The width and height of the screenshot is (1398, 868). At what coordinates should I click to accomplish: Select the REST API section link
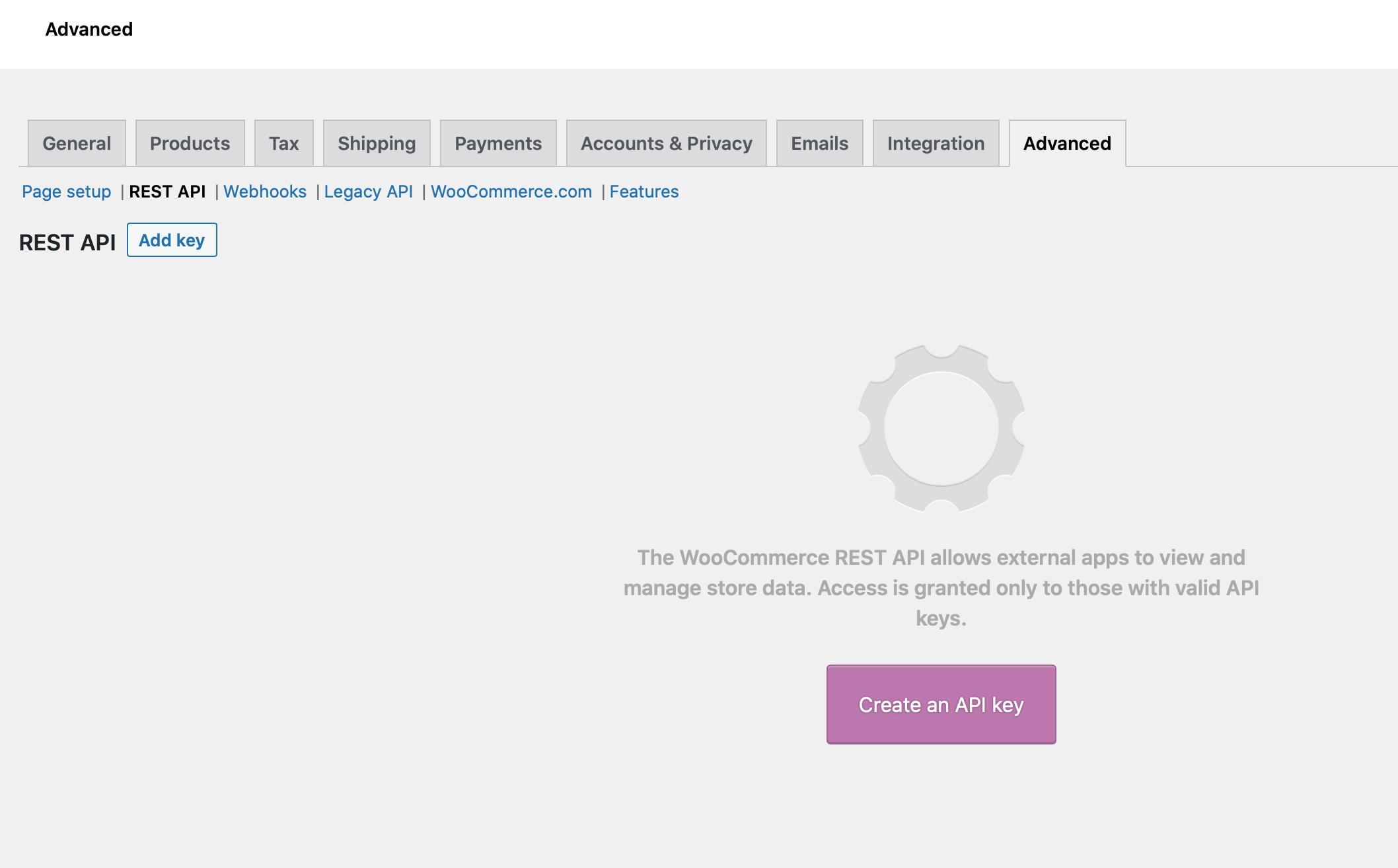168,192
